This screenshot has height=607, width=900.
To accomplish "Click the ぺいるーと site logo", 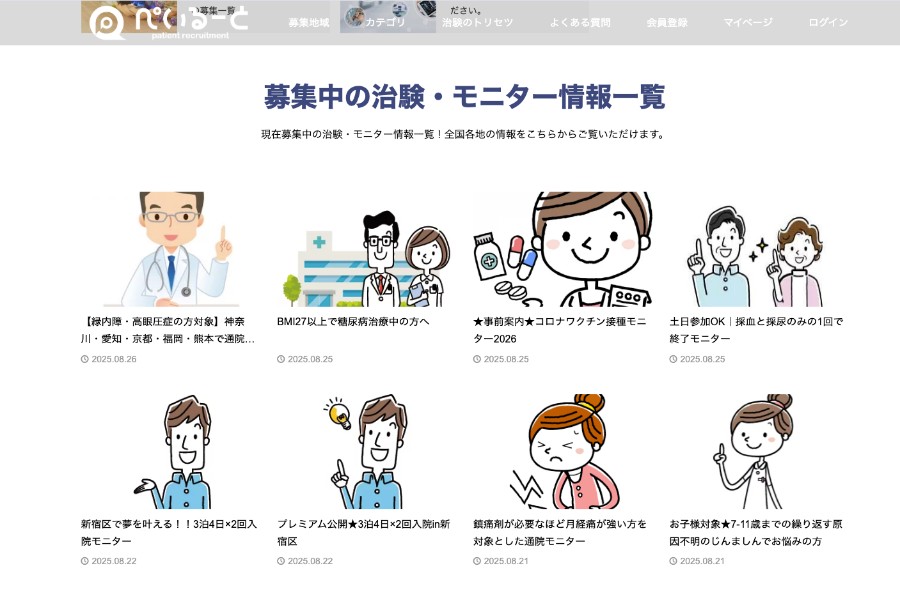I will pyautogui.click(x=168, y=22).
